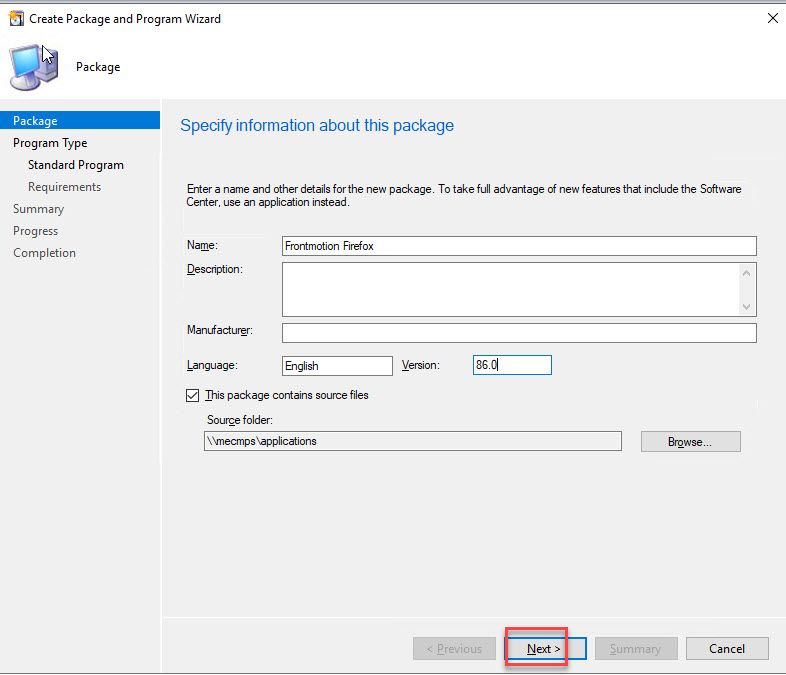This screenshot has width=786, height=675.
Task: Uncheck 'This package contains source files'
Action: tap(193, 395)
